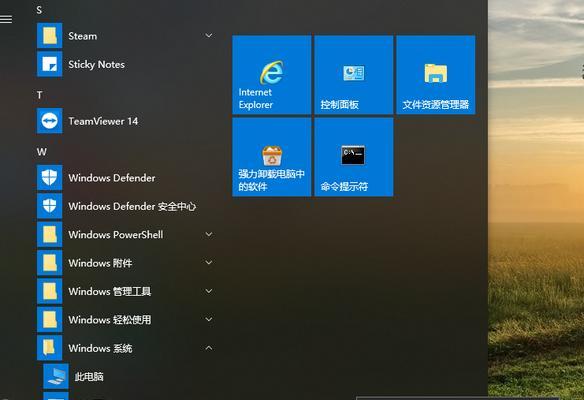Click the Windows 管理工具 folder icon
This screenshot has width=584, height=400.
[x=50, y=291]
